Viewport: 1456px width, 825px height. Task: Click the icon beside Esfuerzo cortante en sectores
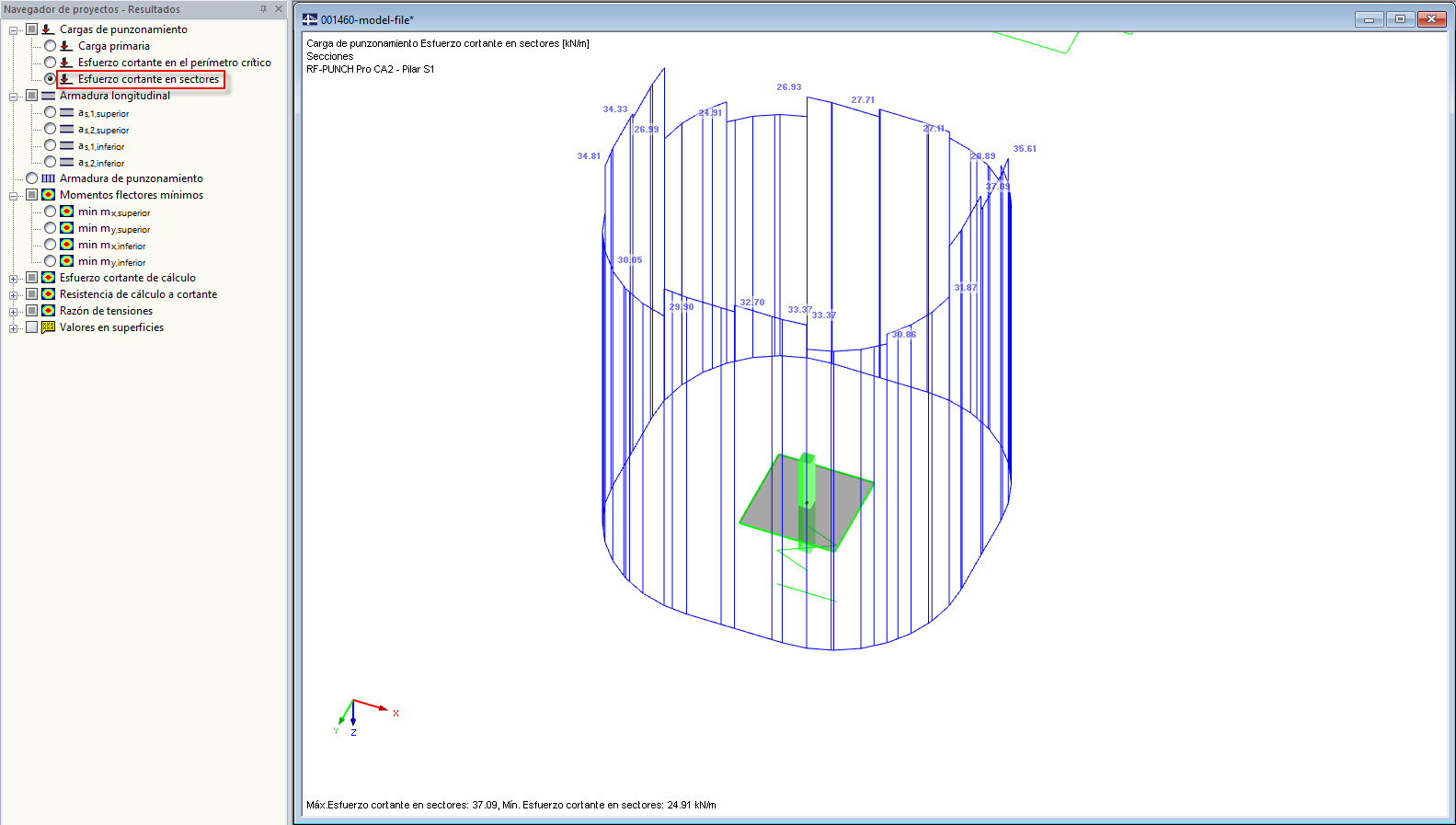tap(65, 79)
